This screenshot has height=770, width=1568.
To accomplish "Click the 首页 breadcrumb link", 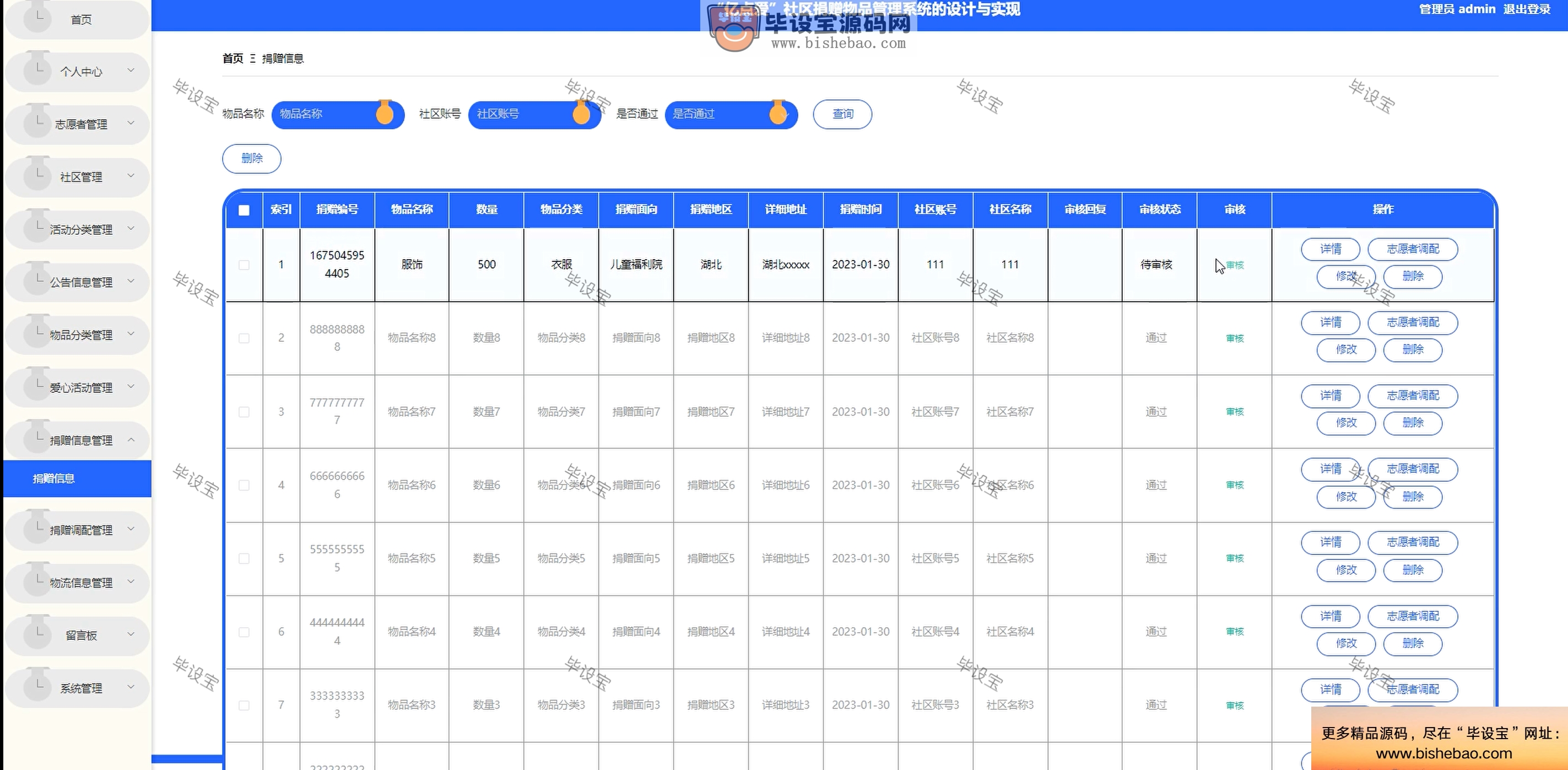I will [233, 58].
